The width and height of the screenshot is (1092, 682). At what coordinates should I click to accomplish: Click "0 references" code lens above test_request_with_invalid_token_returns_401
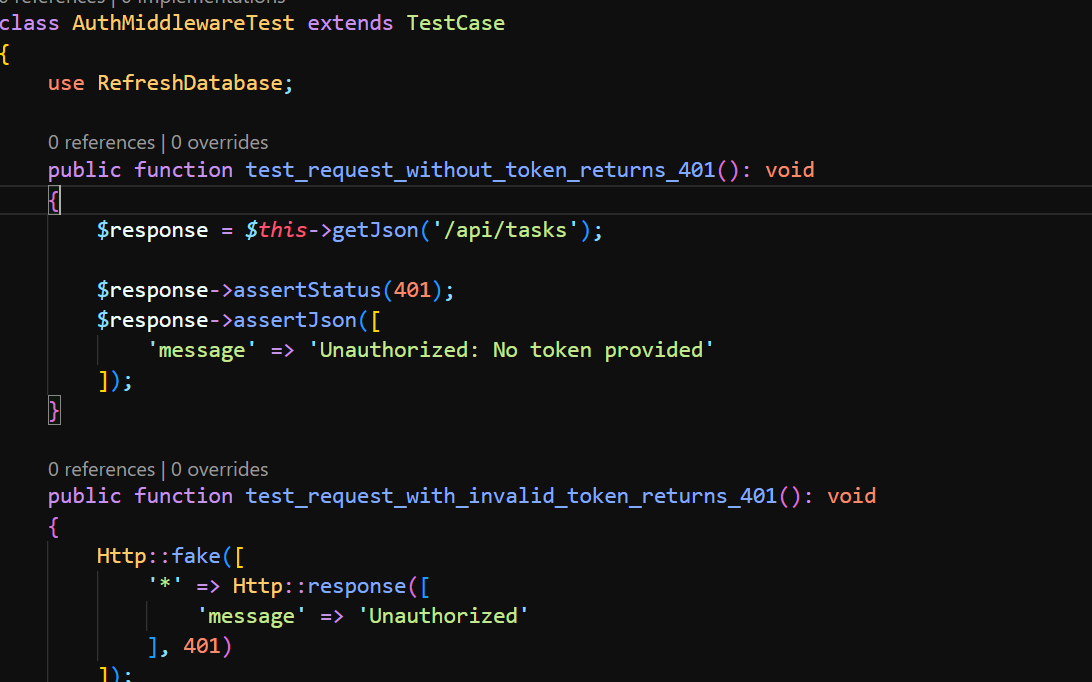click(102, 470)
